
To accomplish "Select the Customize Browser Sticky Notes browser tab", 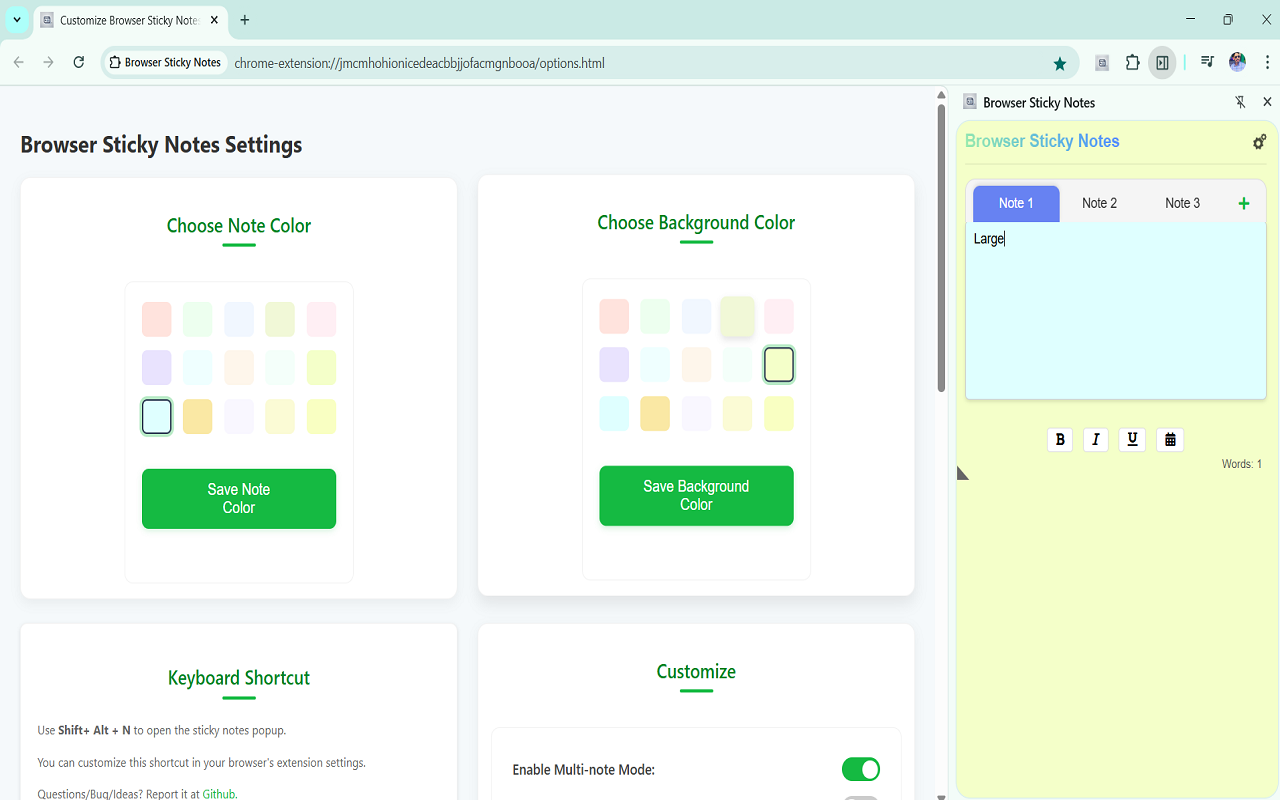I will pos(130,20).
